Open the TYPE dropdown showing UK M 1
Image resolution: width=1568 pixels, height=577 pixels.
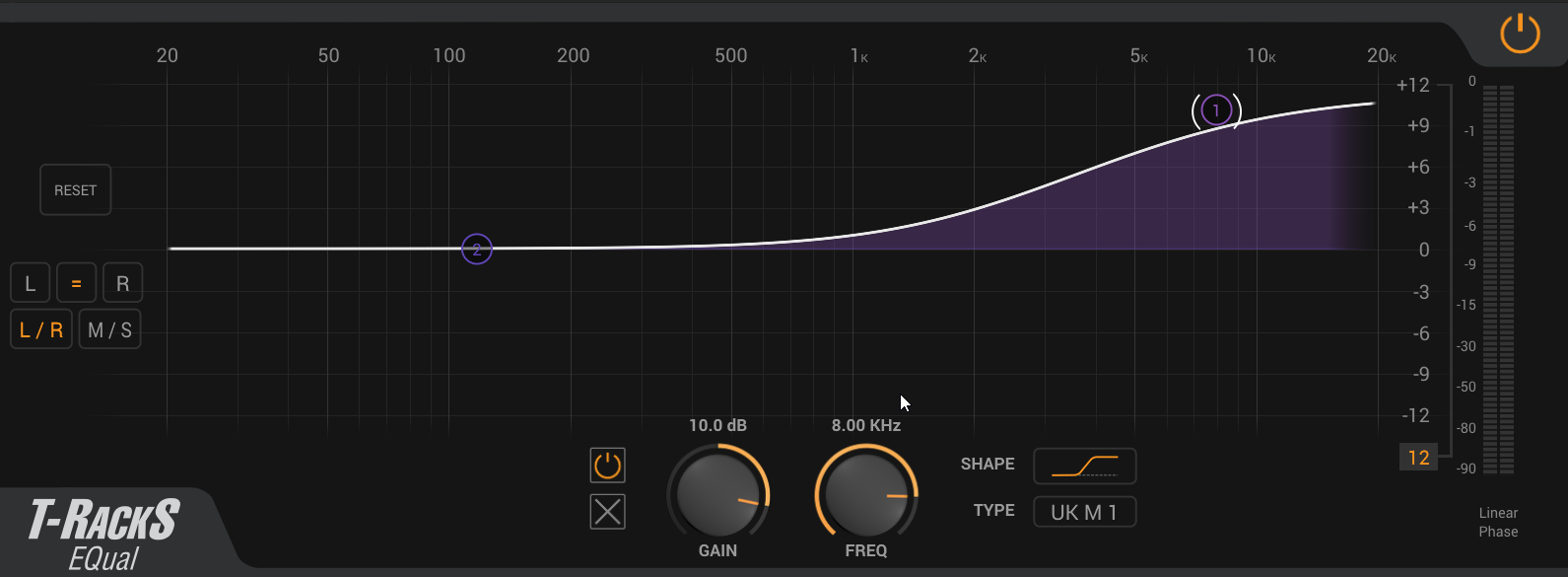1084,512
